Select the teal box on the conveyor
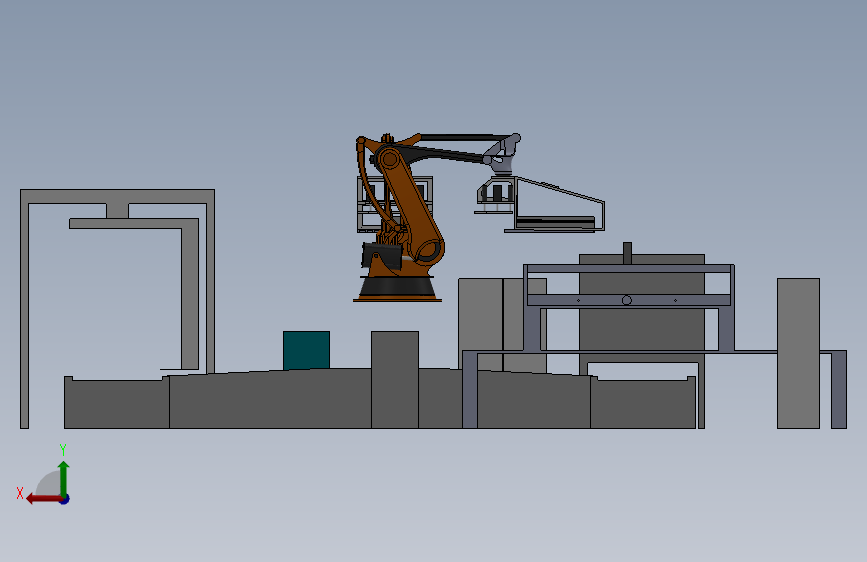Viewport: 867px width, 562px height. [x=306, y=350]
